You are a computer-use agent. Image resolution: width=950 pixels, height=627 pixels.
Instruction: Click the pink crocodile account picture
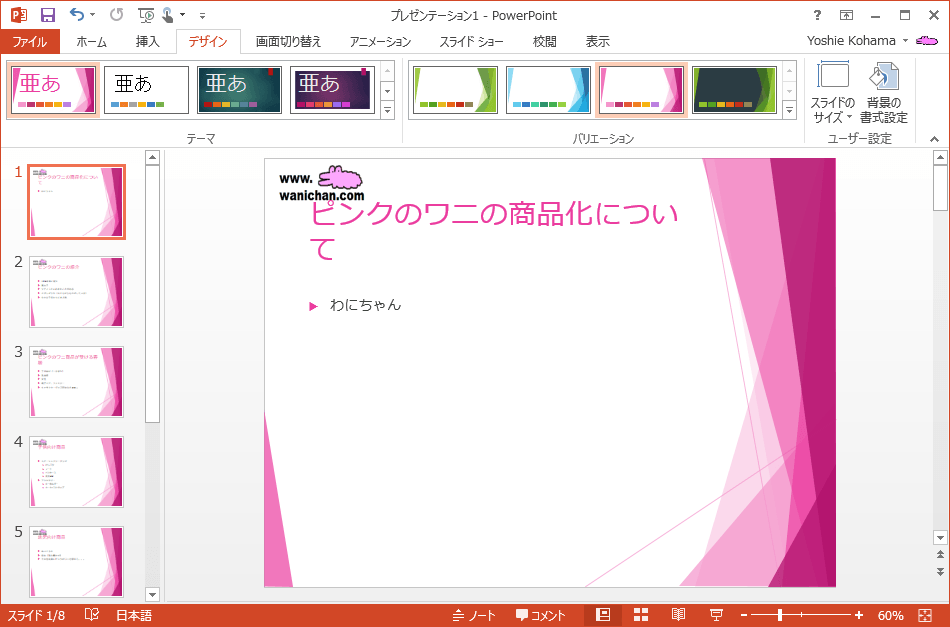point(926,41)
